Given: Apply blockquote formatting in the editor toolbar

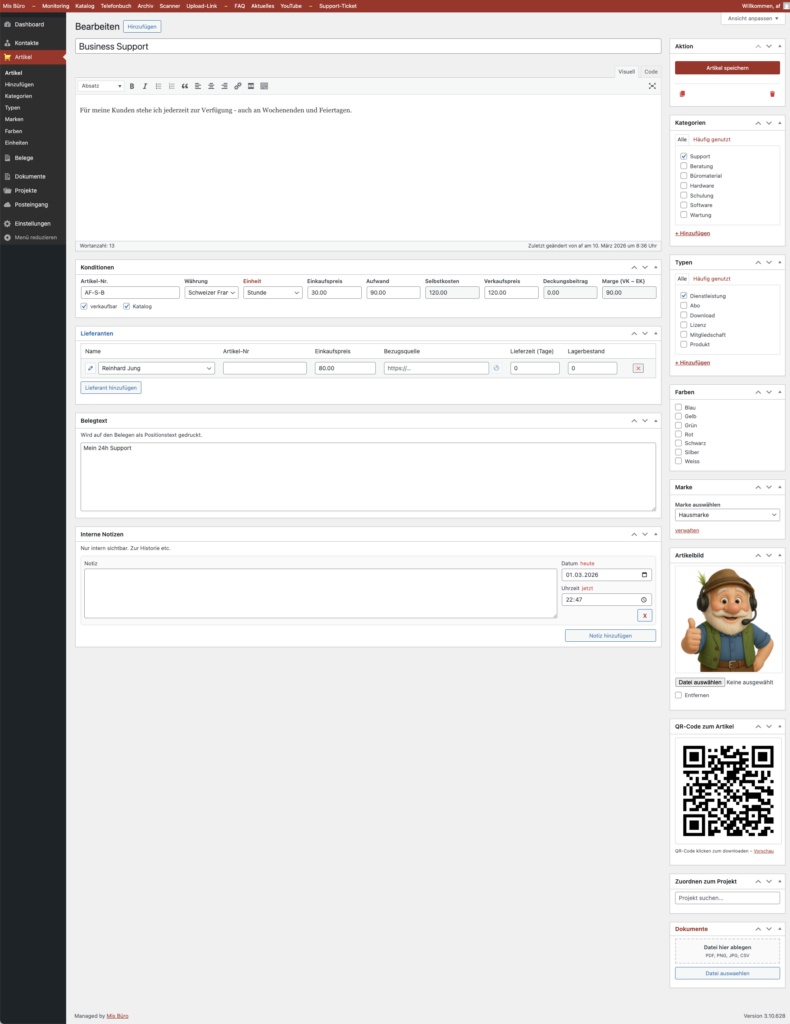Looking at the screenshot, I should coord(184,86).
